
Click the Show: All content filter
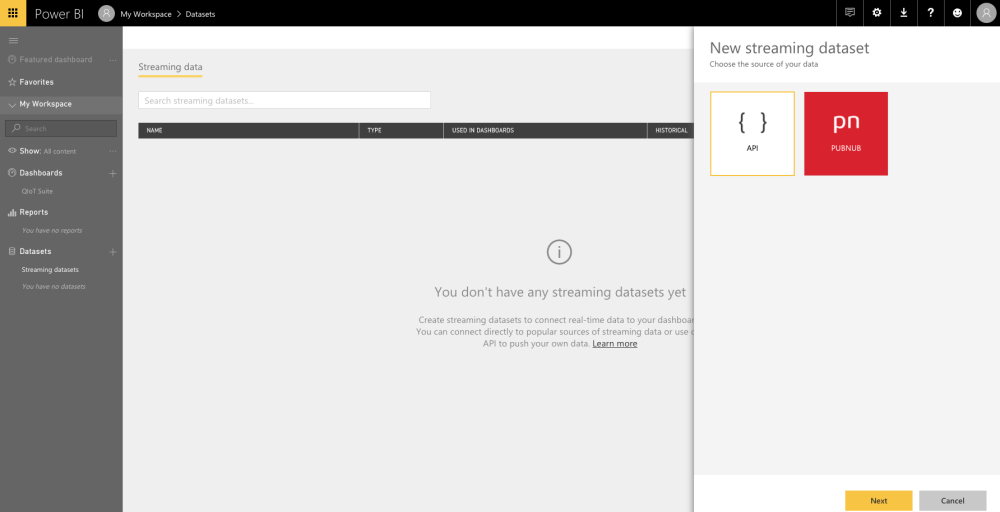(47, 151)
